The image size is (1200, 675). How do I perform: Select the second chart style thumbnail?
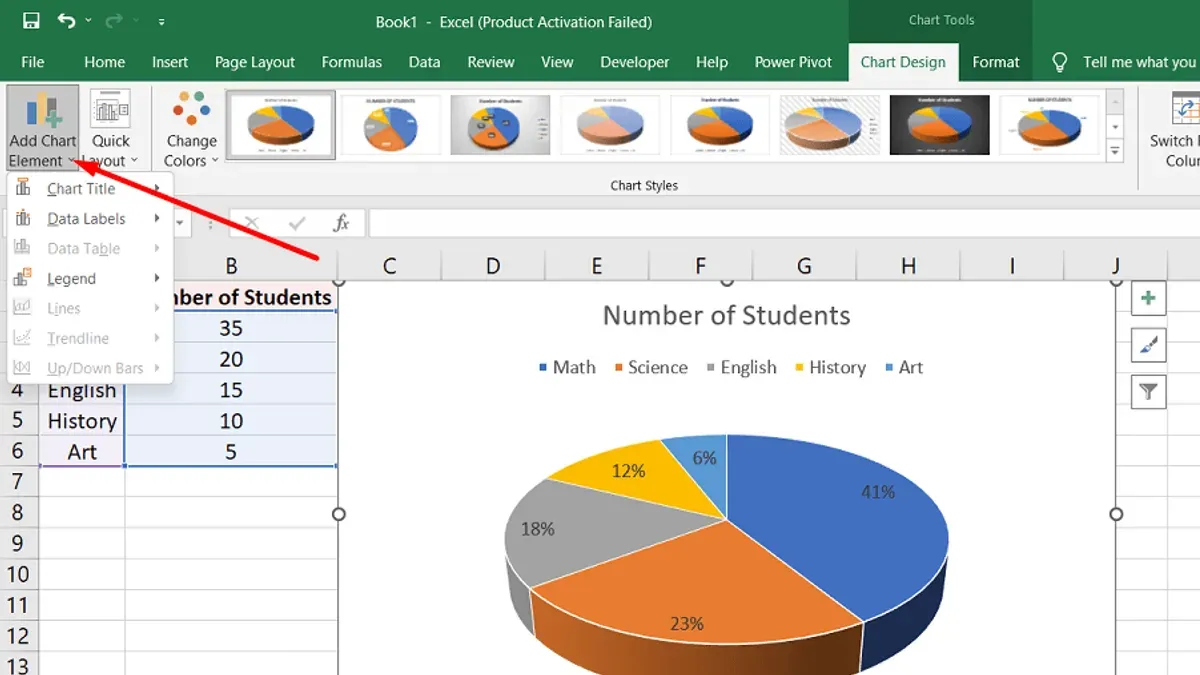[x=392, y=125]
